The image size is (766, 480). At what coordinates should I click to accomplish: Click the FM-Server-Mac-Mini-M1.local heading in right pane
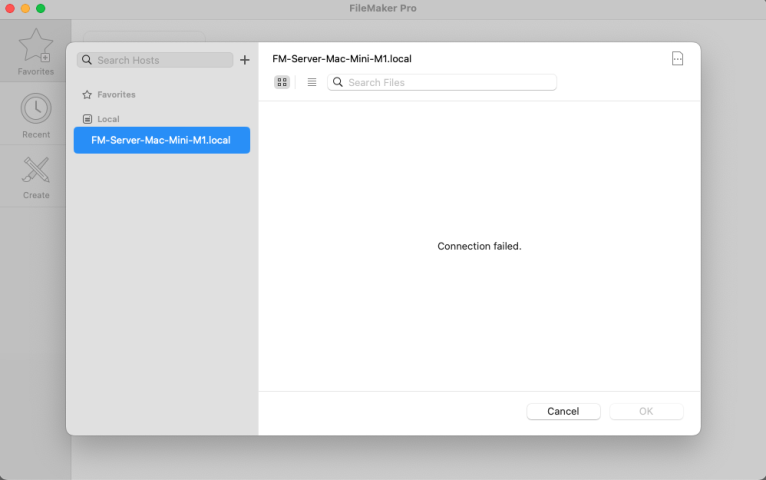[342, 59]
